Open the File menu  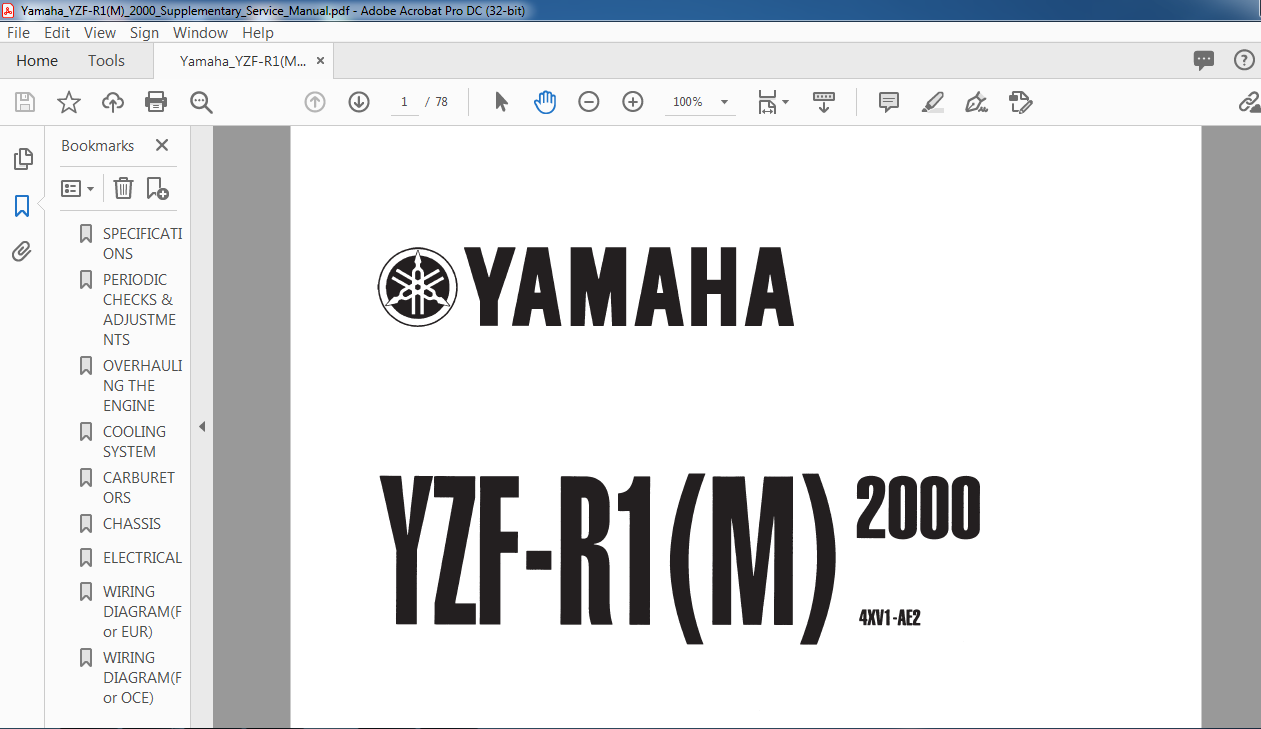[x=18, y=33]
